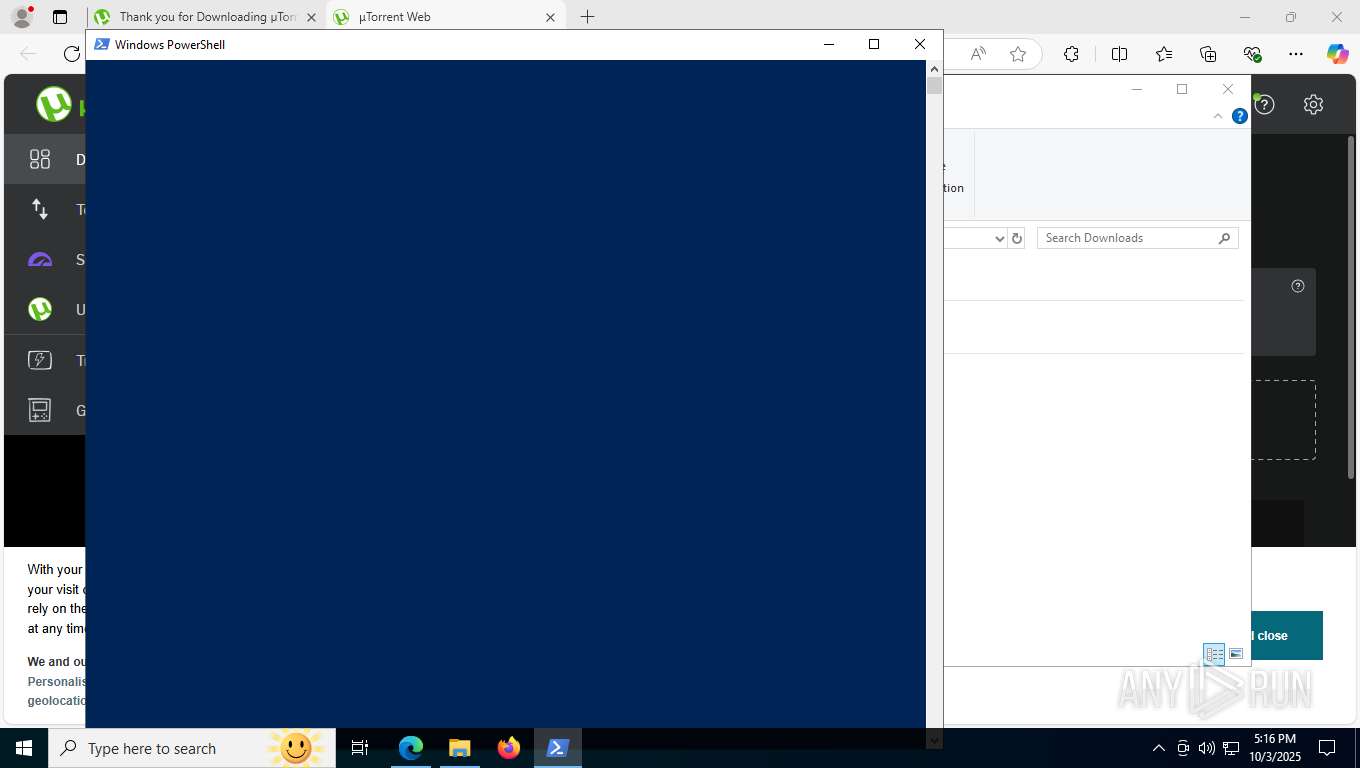Open uTorrent help question mark icon
This screenshot has width=1360, height=768.
(1264, 104)
